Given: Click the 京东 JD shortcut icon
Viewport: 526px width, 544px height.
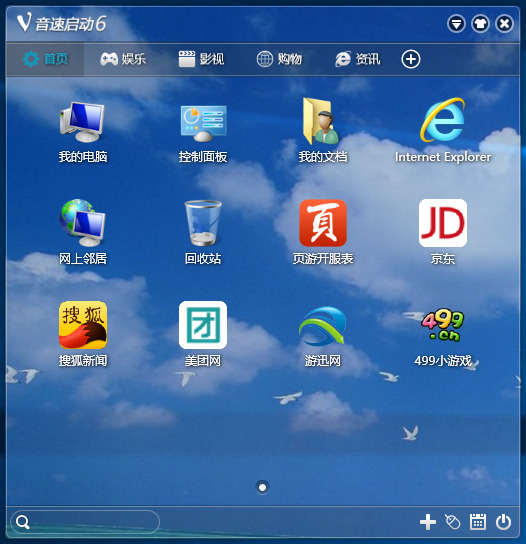Looking at the screenshot, I should pyautogui.click(x=443, y=223).
